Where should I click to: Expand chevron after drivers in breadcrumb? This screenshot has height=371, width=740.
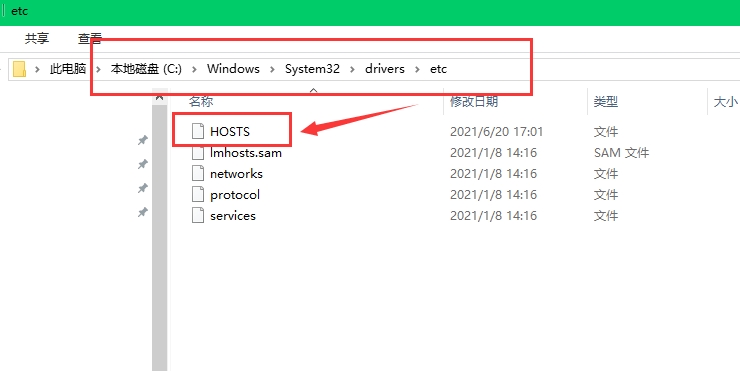(417, 69)
